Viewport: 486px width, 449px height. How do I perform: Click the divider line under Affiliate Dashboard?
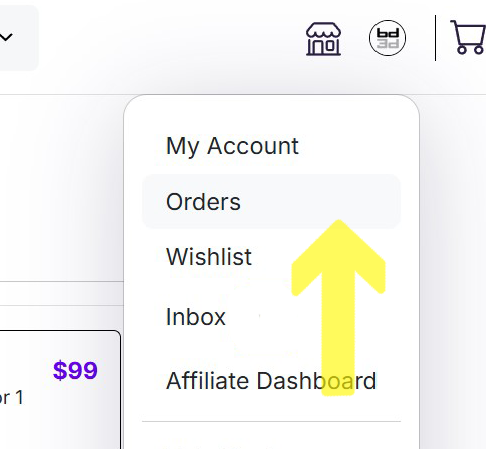click(x=271, y=421)
